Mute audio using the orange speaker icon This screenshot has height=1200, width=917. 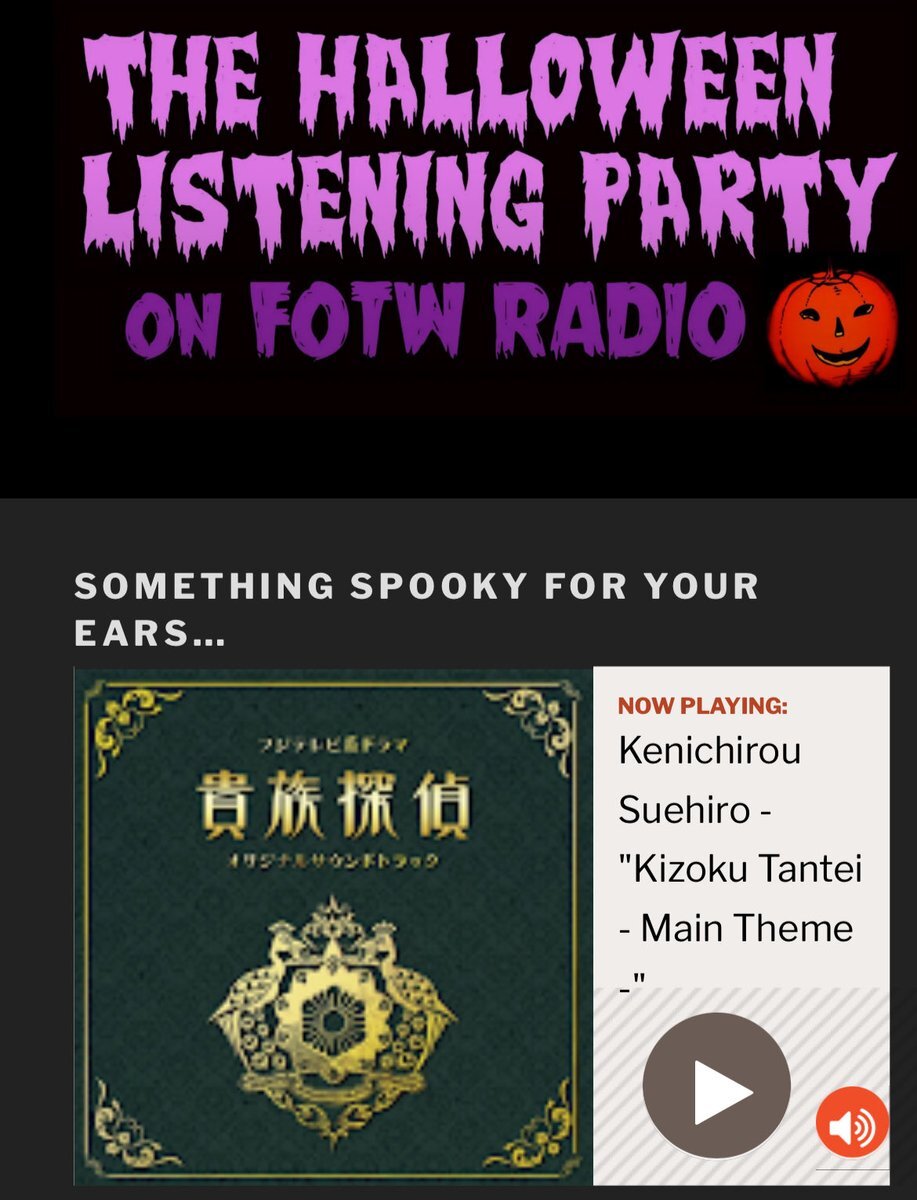pyautogui.click(x=852, y=1122)
